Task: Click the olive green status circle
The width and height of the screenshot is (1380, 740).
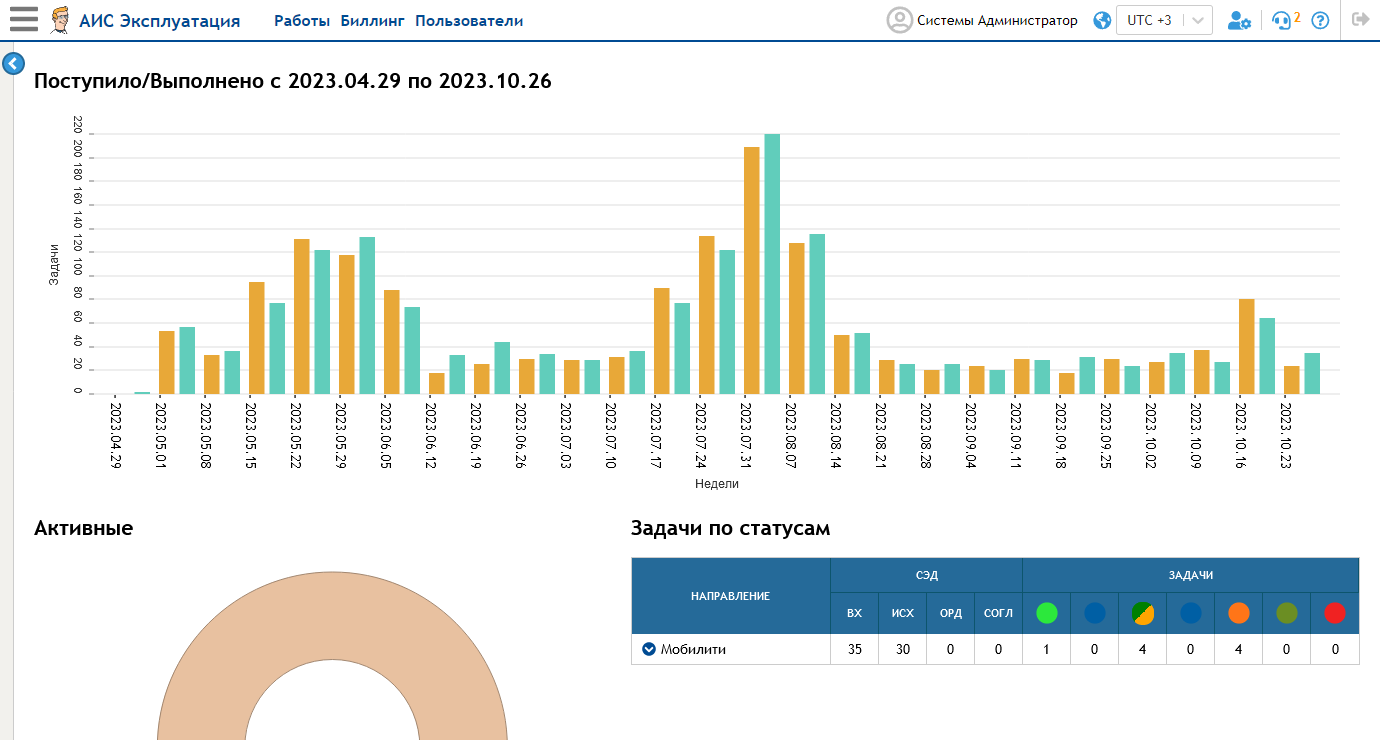Action: pyautogui.click(x=1287, y=613)
